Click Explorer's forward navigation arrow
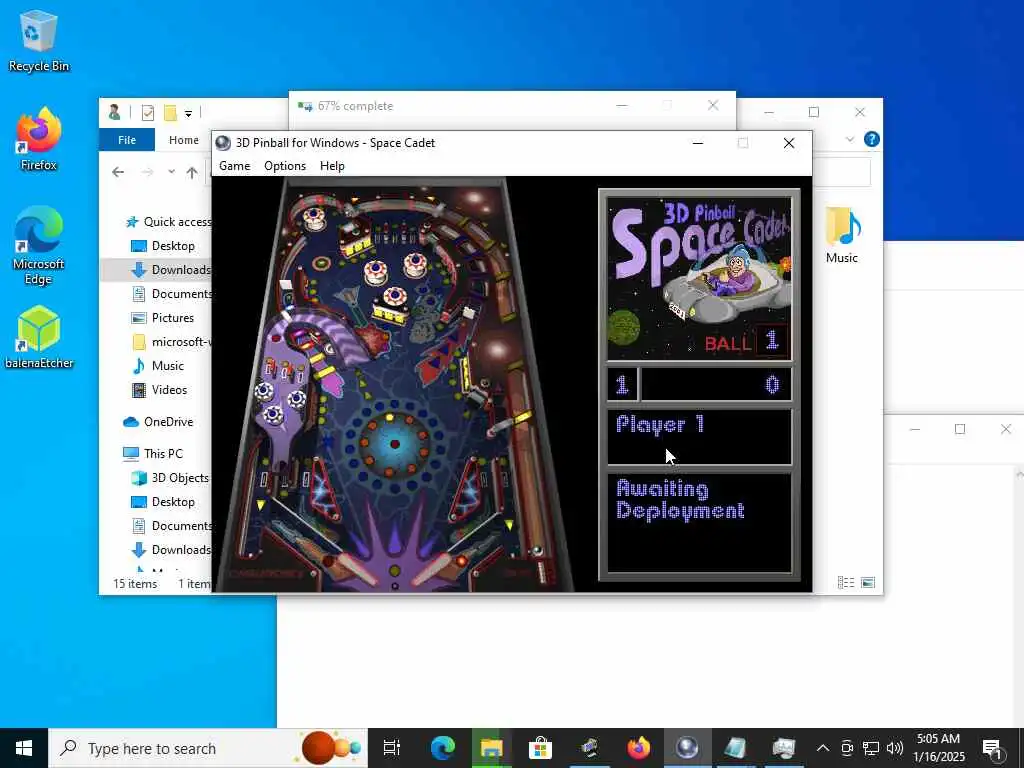The height and width of the screenshot is (768, 1024). [x=148, y=172]
